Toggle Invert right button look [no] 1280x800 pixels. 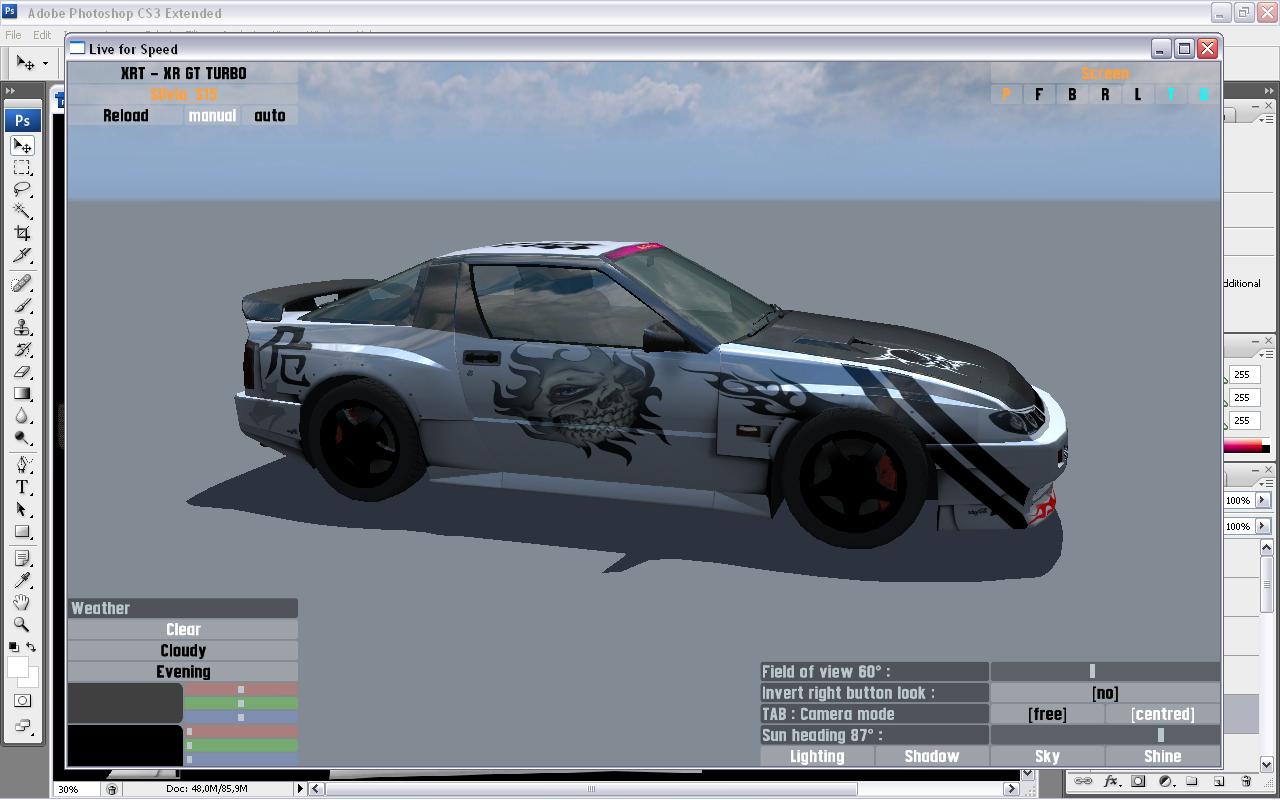pos(1105,693)
